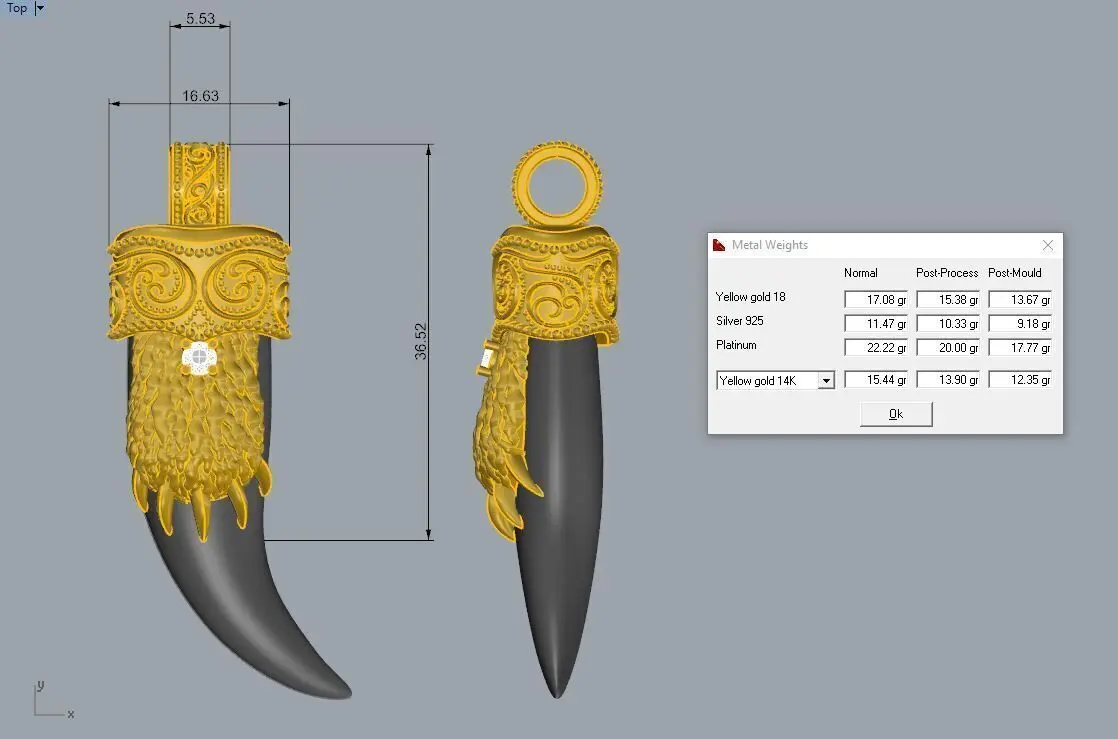1118x739 pixels.
Task: Select Platinum Post-Mould field 17.77
Action: coord(1020,347)
